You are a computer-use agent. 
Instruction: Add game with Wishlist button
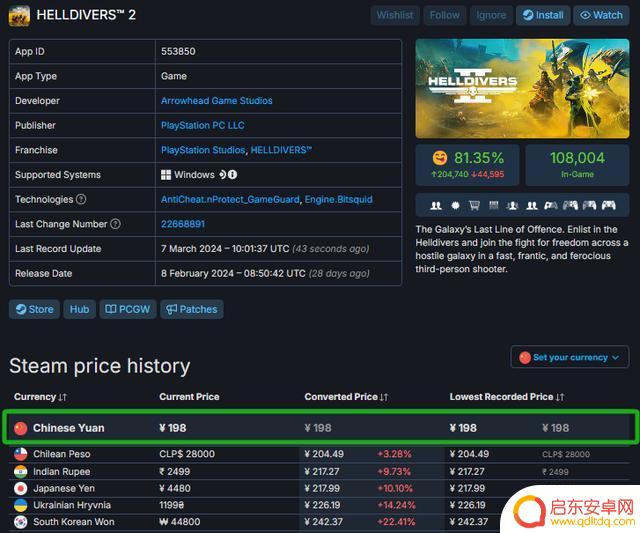(x=395, y=16)
